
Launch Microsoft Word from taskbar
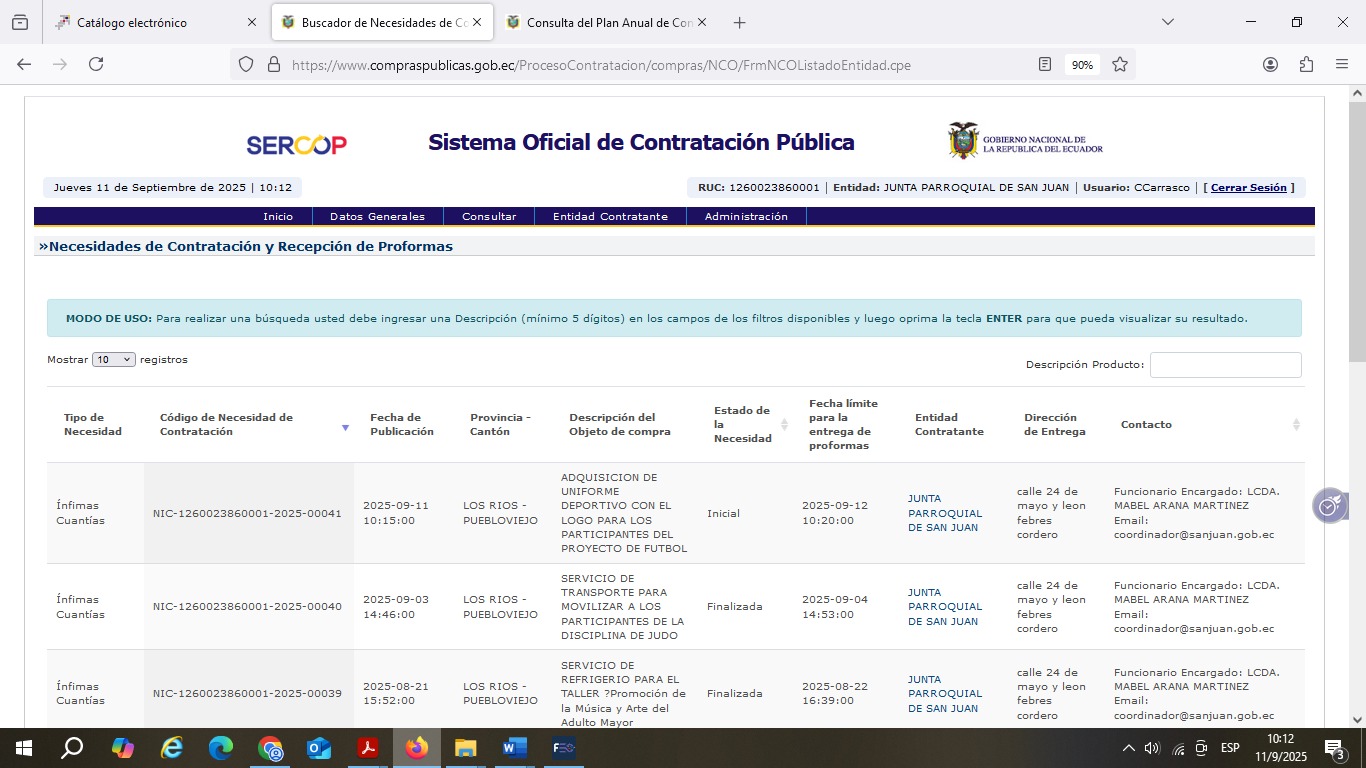514,748
